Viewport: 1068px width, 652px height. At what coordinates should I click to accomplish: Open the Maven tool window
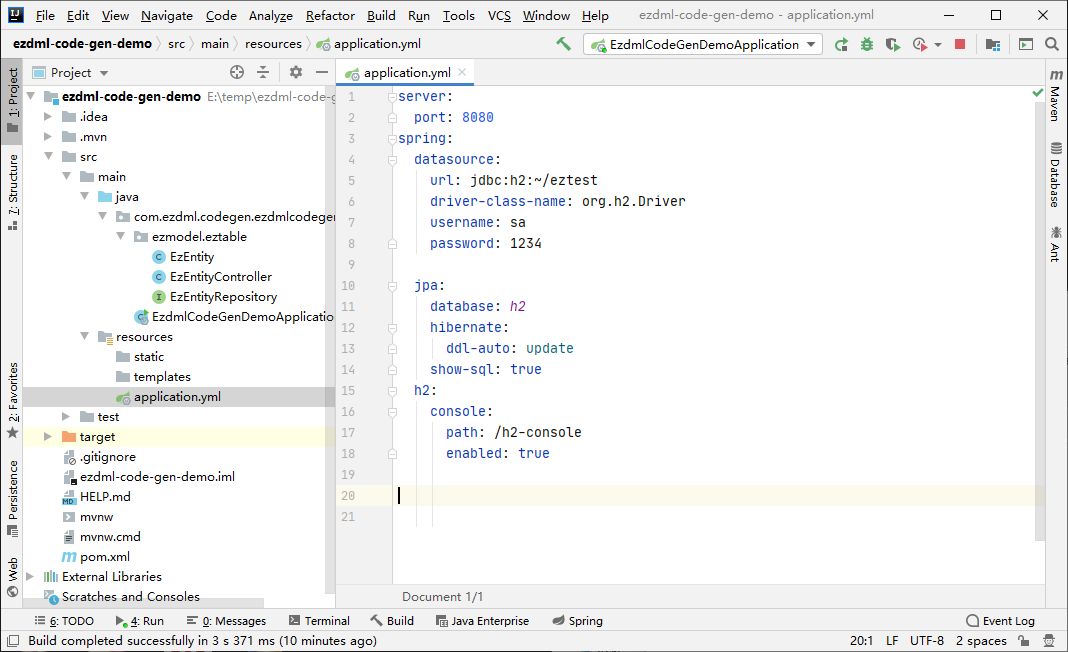[1056, 95]
